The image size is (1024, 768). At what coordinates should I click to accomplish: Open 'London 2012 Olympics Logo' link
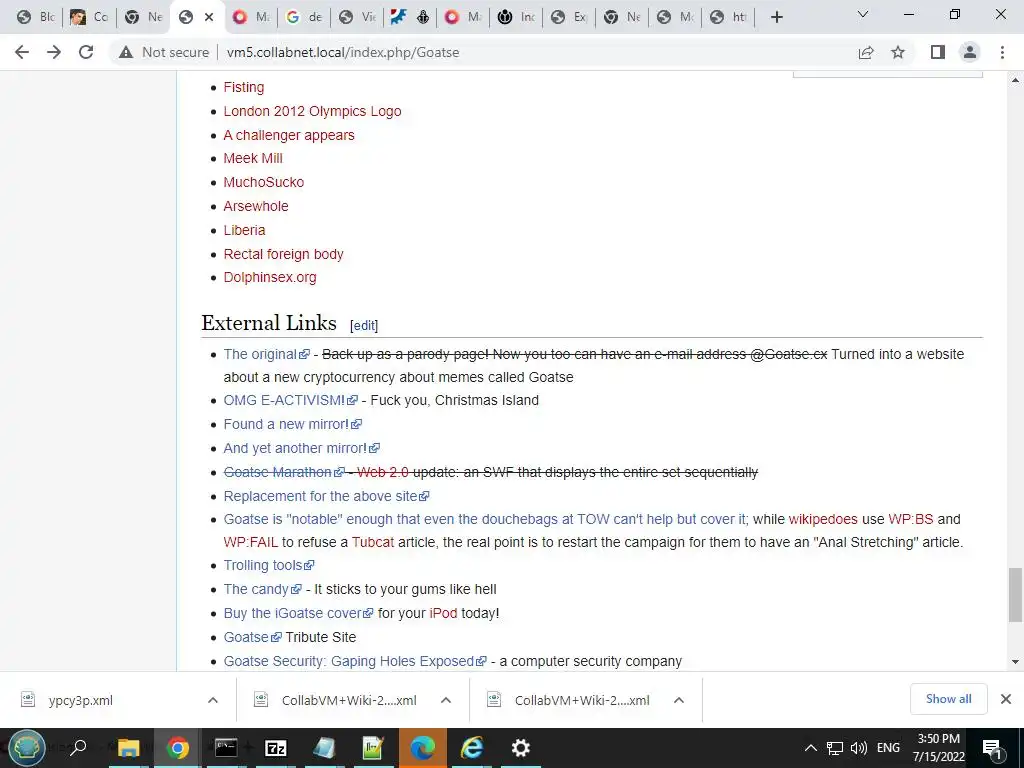[x=312, y=111]
